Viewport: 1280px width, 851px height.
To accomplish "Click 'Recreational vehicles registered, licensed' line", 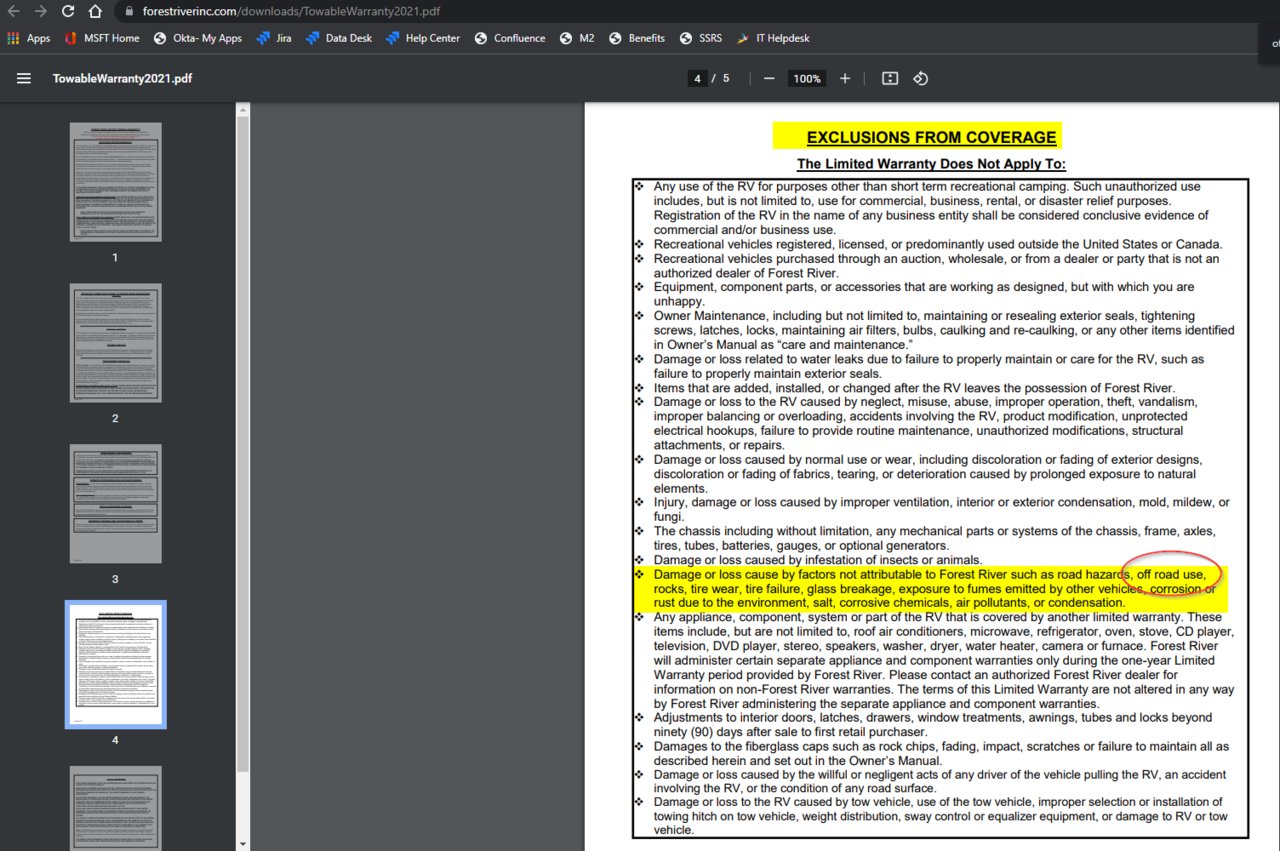I will 938,244.
